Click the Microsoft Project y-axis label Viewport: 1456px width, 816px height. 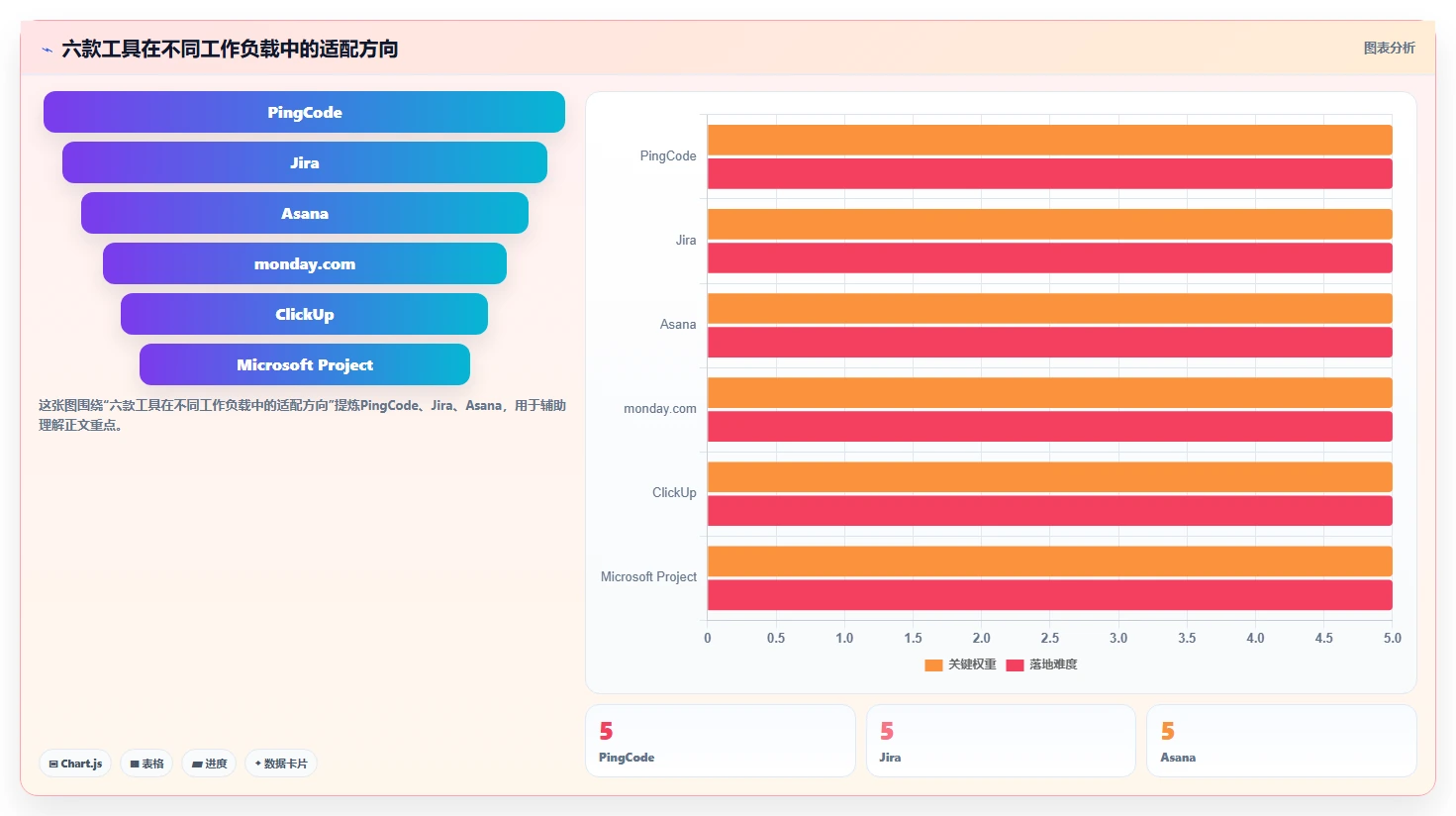point(648,577)
